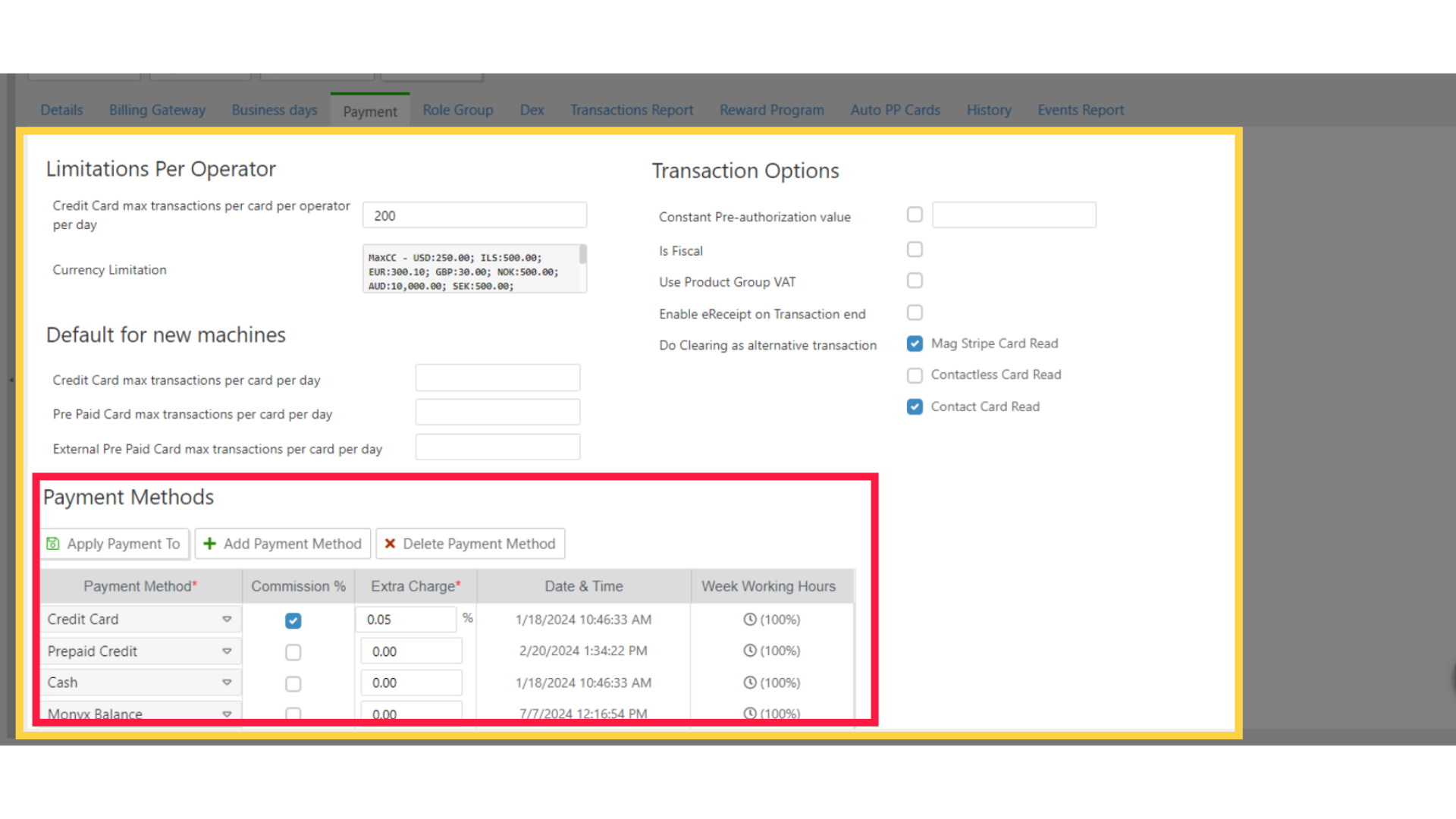Disable Mag Stripe Card Read option

(915, 344)
